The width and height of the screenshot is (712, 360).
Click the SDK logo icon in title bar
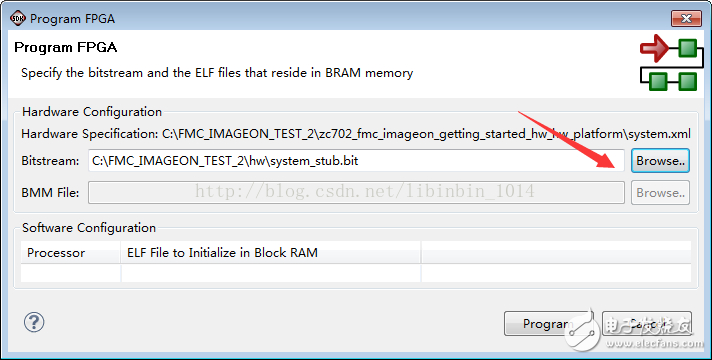[17, 19]
